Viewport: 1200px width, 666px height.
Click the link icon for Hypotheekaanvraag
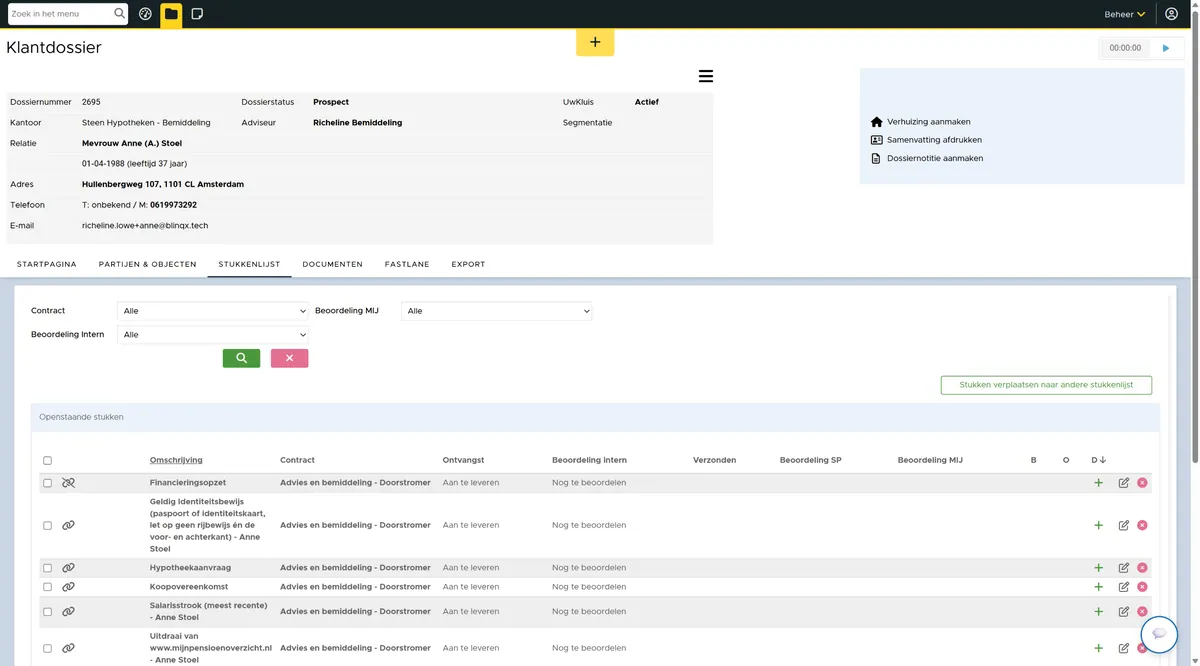pos(68,568)
